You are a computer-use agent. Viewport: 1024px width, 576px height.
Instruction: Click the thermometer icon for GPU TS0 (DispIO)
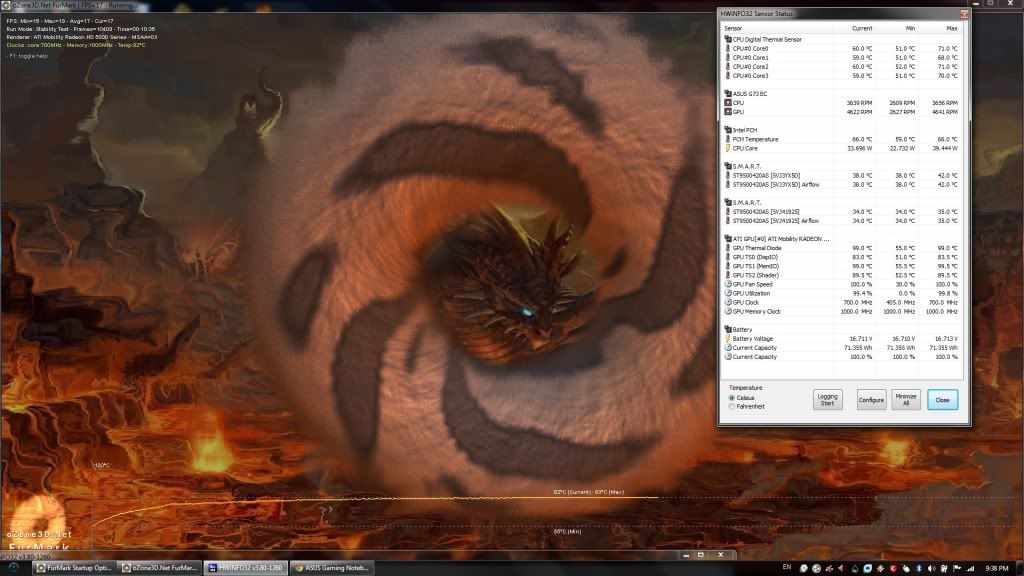tap(728, 257)
